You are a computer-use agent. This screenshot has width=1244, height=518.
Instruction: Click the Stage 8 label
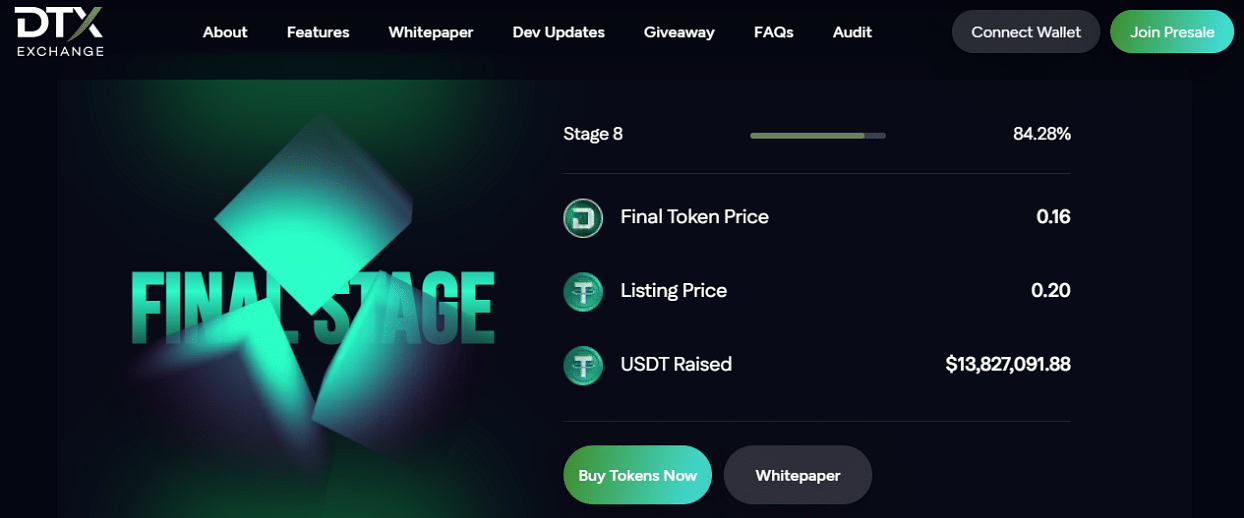coord(593,134)
